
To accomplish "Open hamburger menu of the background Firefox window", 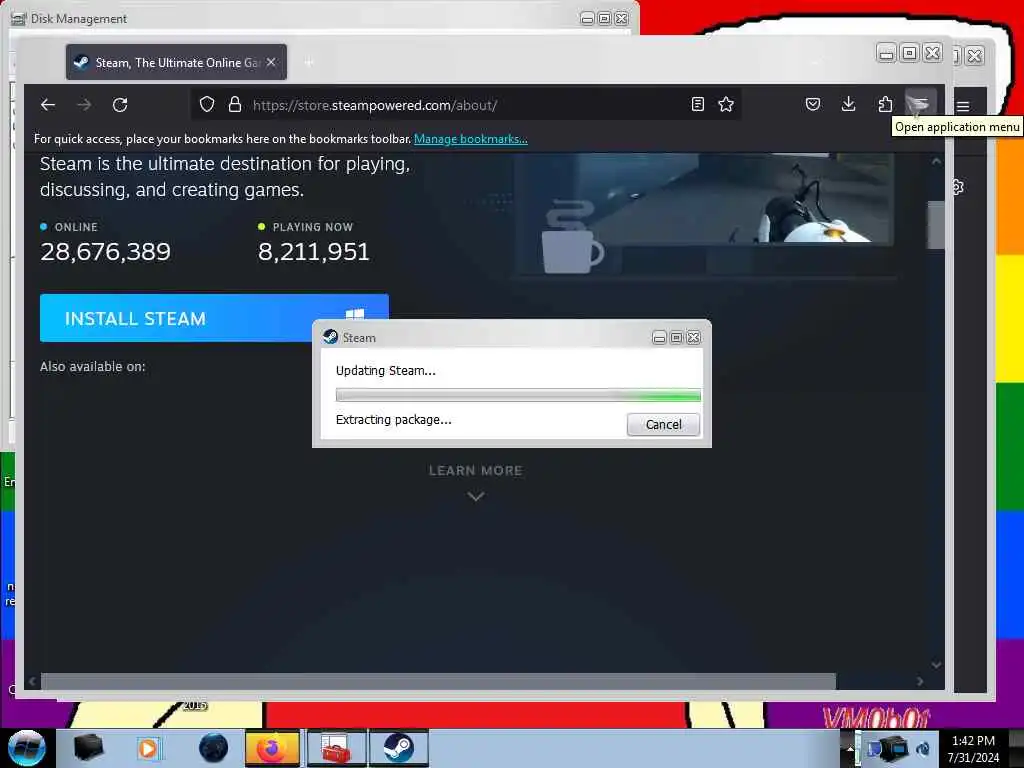I will point(963,106).
